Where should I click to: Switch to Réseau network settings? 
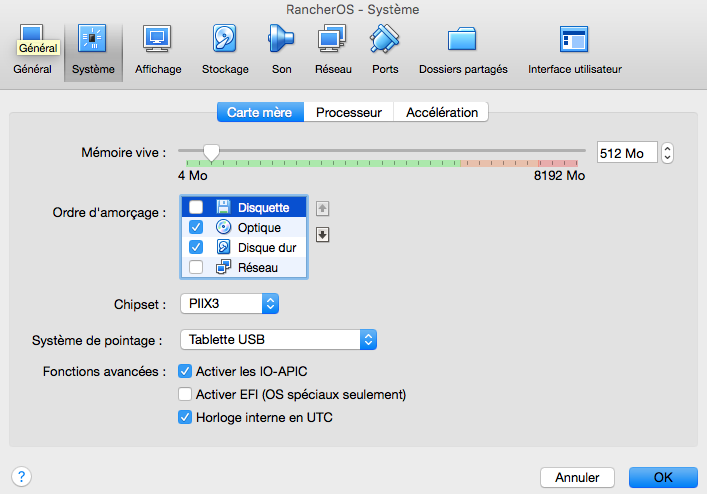333,50
